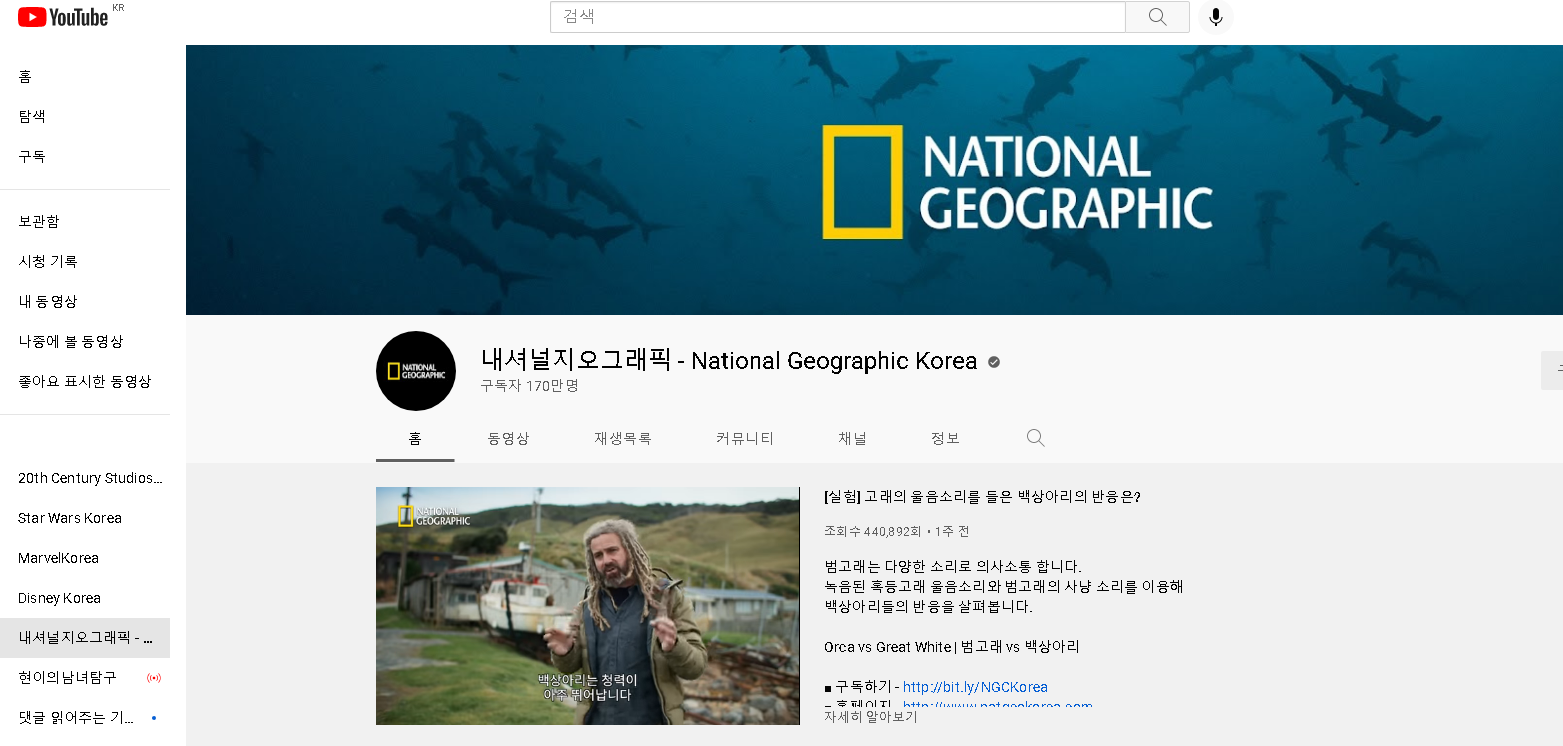This screenshot has height=746, width=1563.
Task: Select 내셔널지오그래픽 subscription in the sidebar
Action: [85, 638]
